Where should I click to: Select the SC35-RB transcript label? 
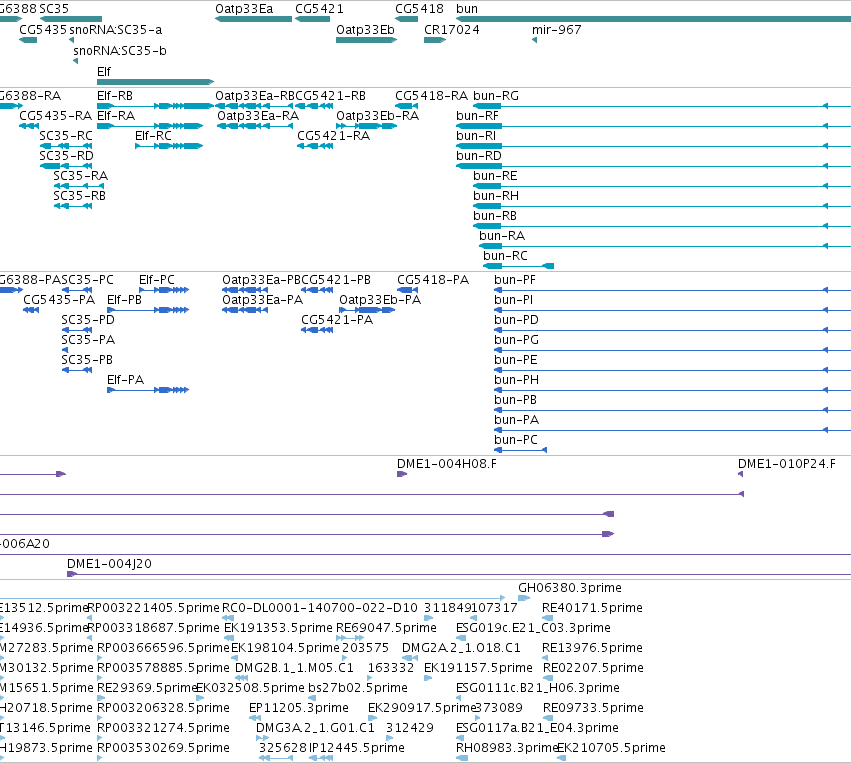click(x=79, y=196)
